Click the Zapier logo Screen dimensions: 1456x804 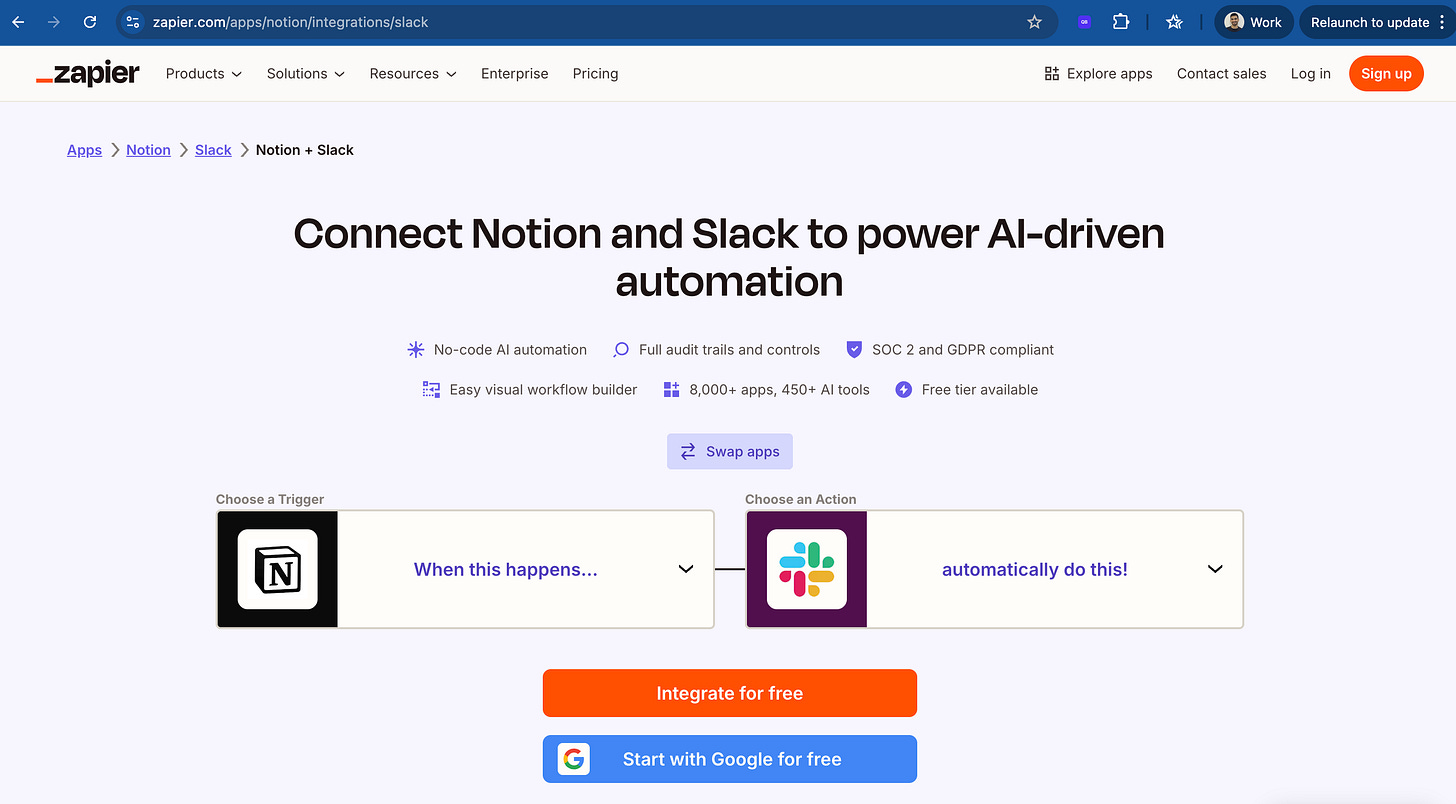tap(88, 74)
